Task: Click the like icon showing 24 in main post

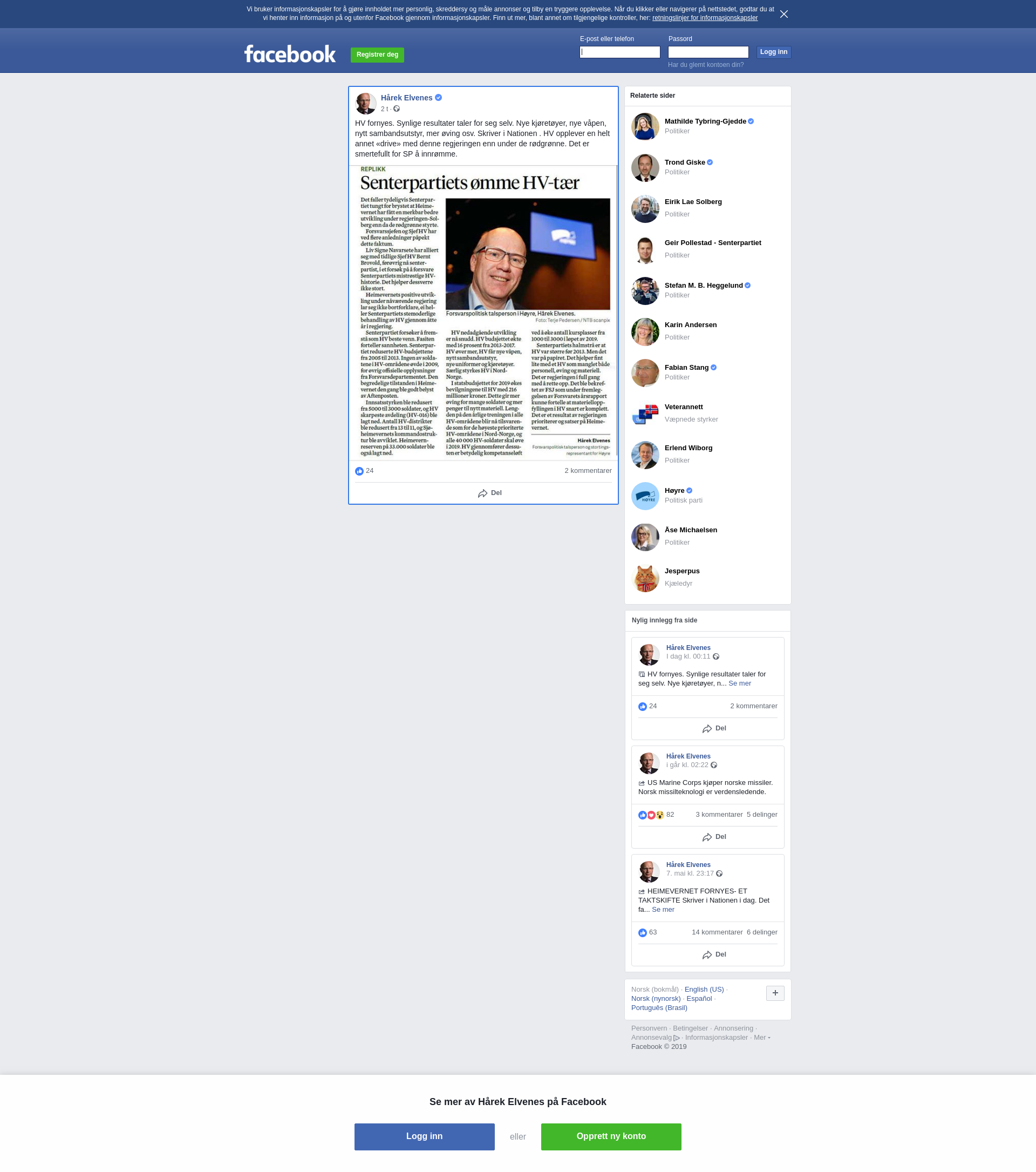Action: [359, 471]
